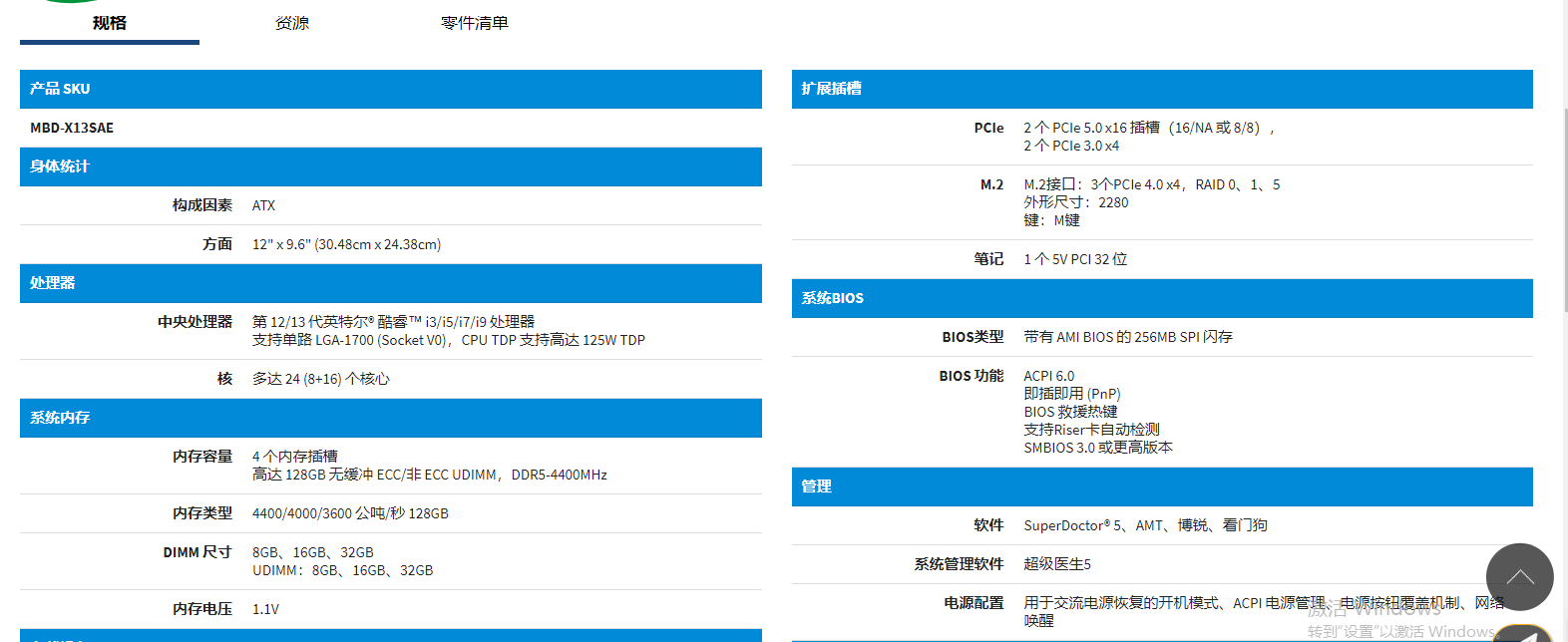This screenshot has height=642, width=1568.
Task: Click the page's vertical scrollbar
Action: pos(1564,299)
